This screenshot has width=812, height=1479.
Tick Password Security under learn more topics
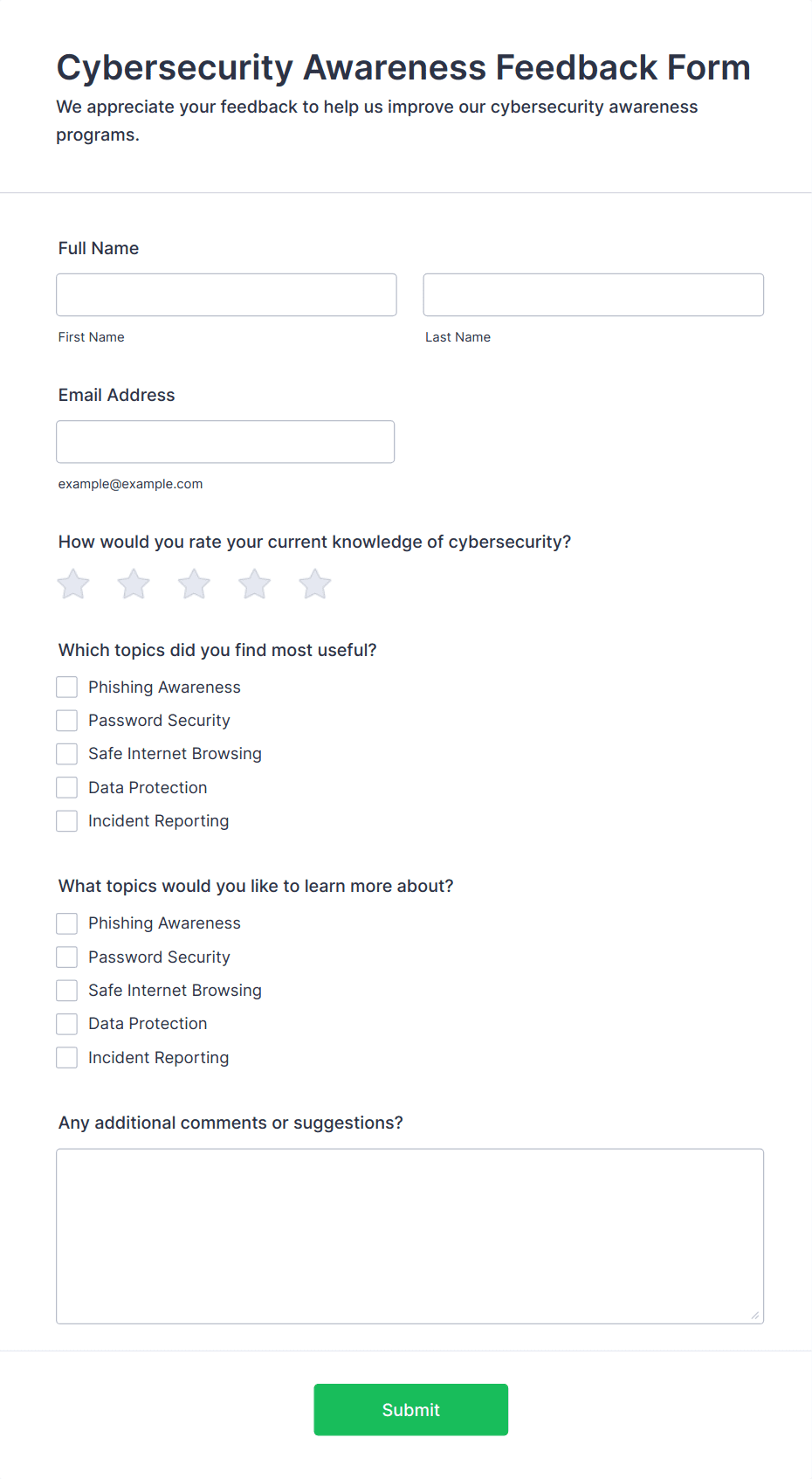click(x=67, y=957)
